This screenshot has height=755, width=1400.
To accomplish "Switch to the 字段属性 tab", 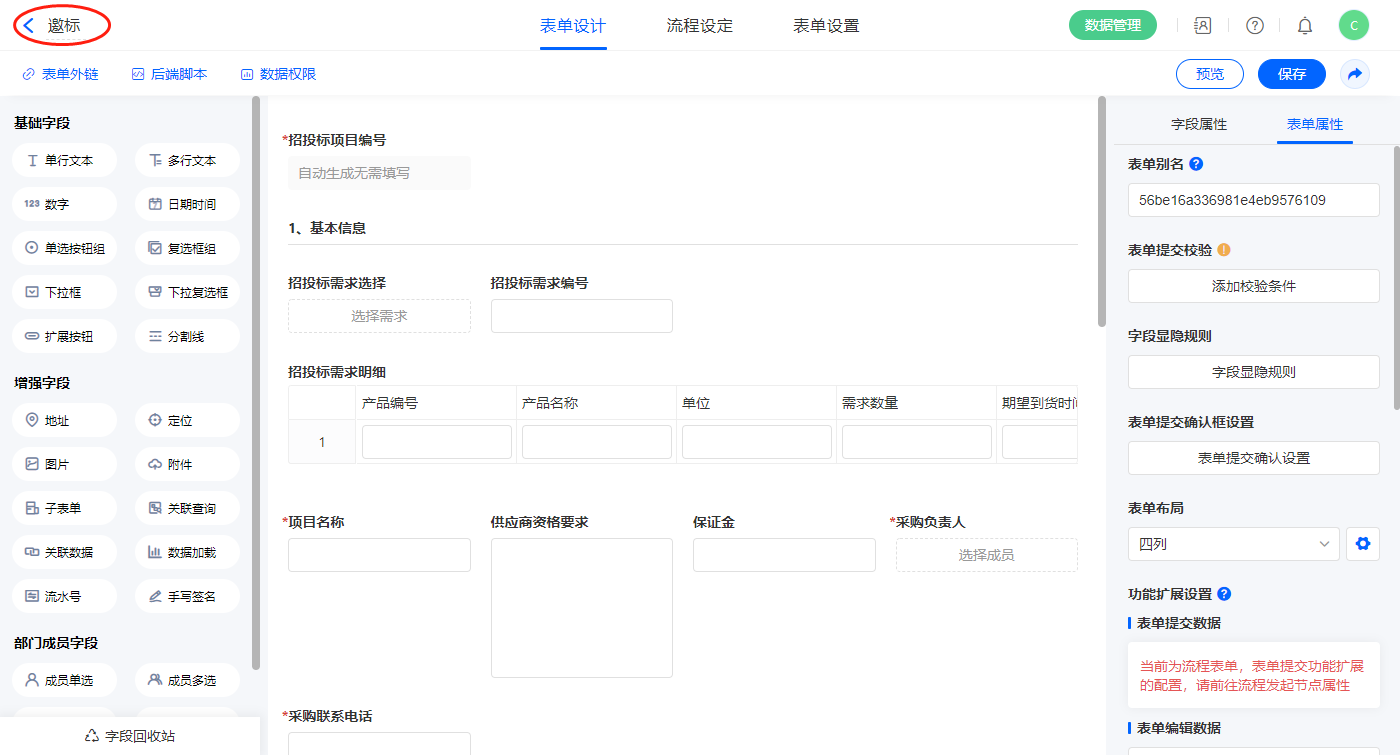I will 1198,124.
